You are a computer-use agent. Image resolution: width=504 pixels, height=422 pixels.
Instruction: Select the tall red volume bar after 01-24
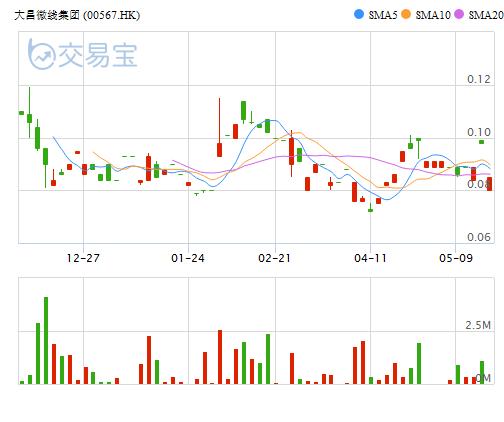(220, 357)
